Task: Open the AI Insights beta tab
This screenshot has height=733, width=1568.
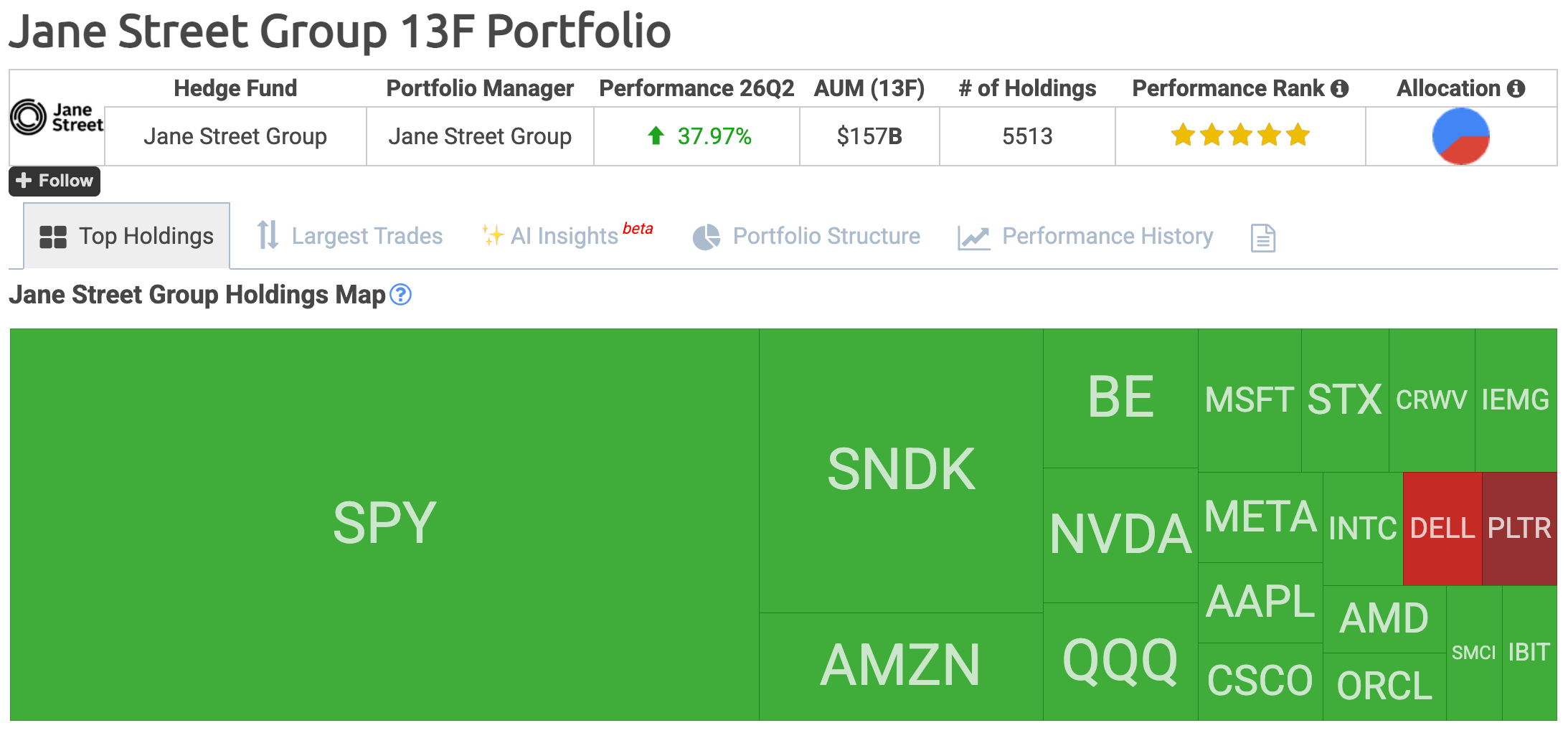Action: pos(567,235)
